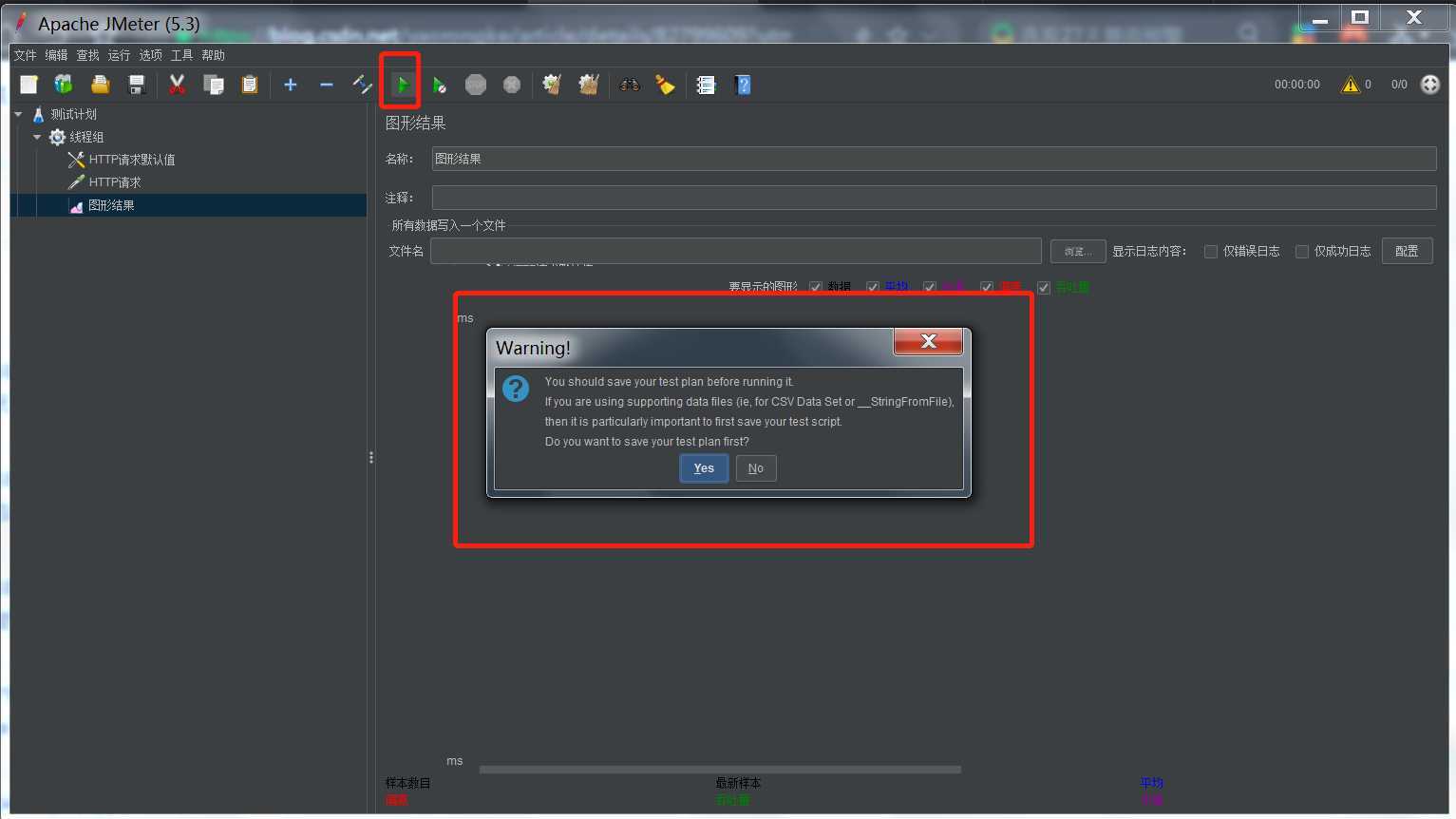This screenshot has height=819, width=1456.
Task: Open the 运行 menu
Action: (119, 55)
